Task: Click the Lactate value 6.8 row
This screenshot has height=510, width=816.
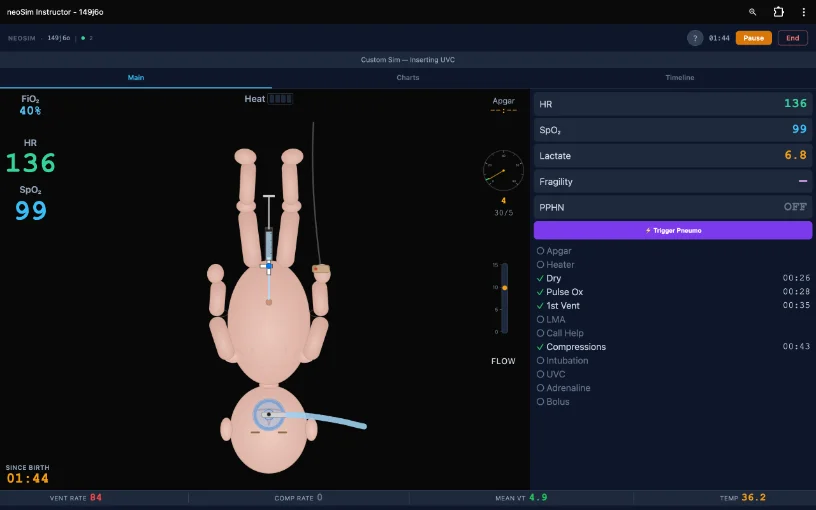Action: (672, 156)
